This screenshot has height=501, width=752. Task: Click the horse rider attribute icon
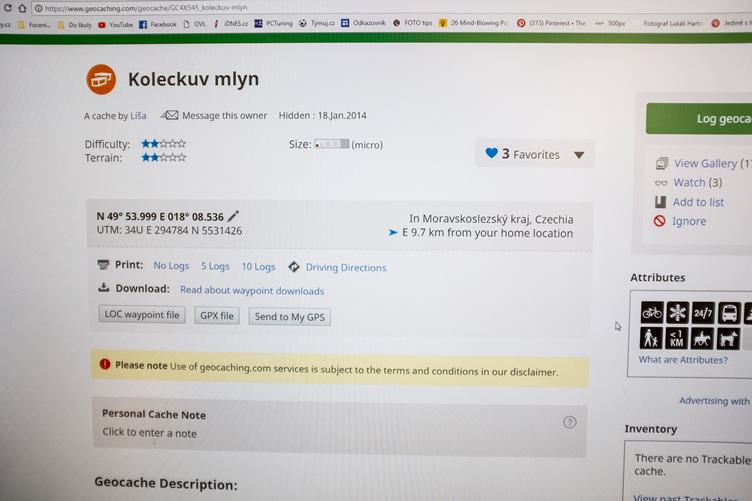[x=702, y=338]
